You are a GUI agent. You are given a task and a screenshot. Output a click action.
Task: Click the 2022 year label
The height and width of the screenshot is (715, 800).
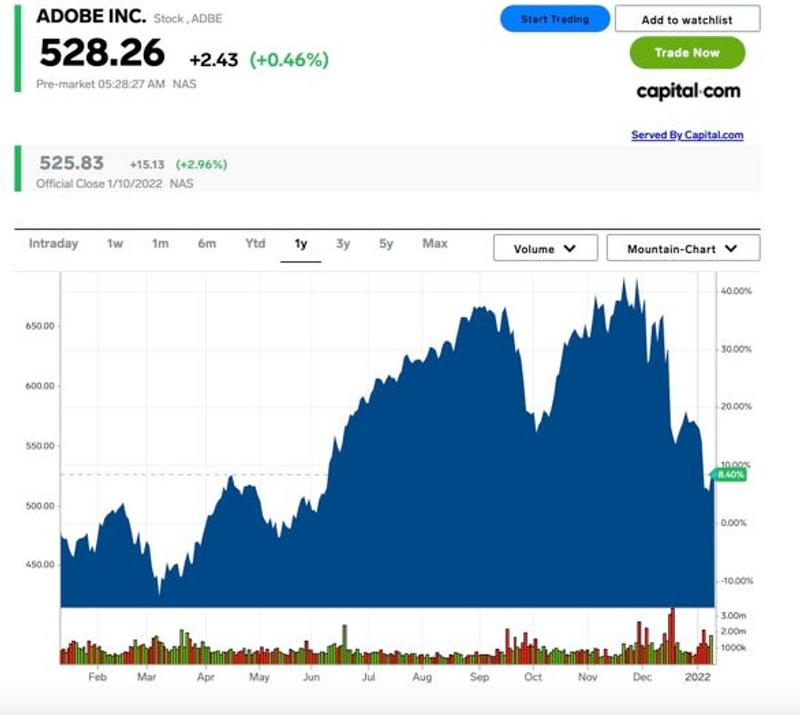[697, 677]
